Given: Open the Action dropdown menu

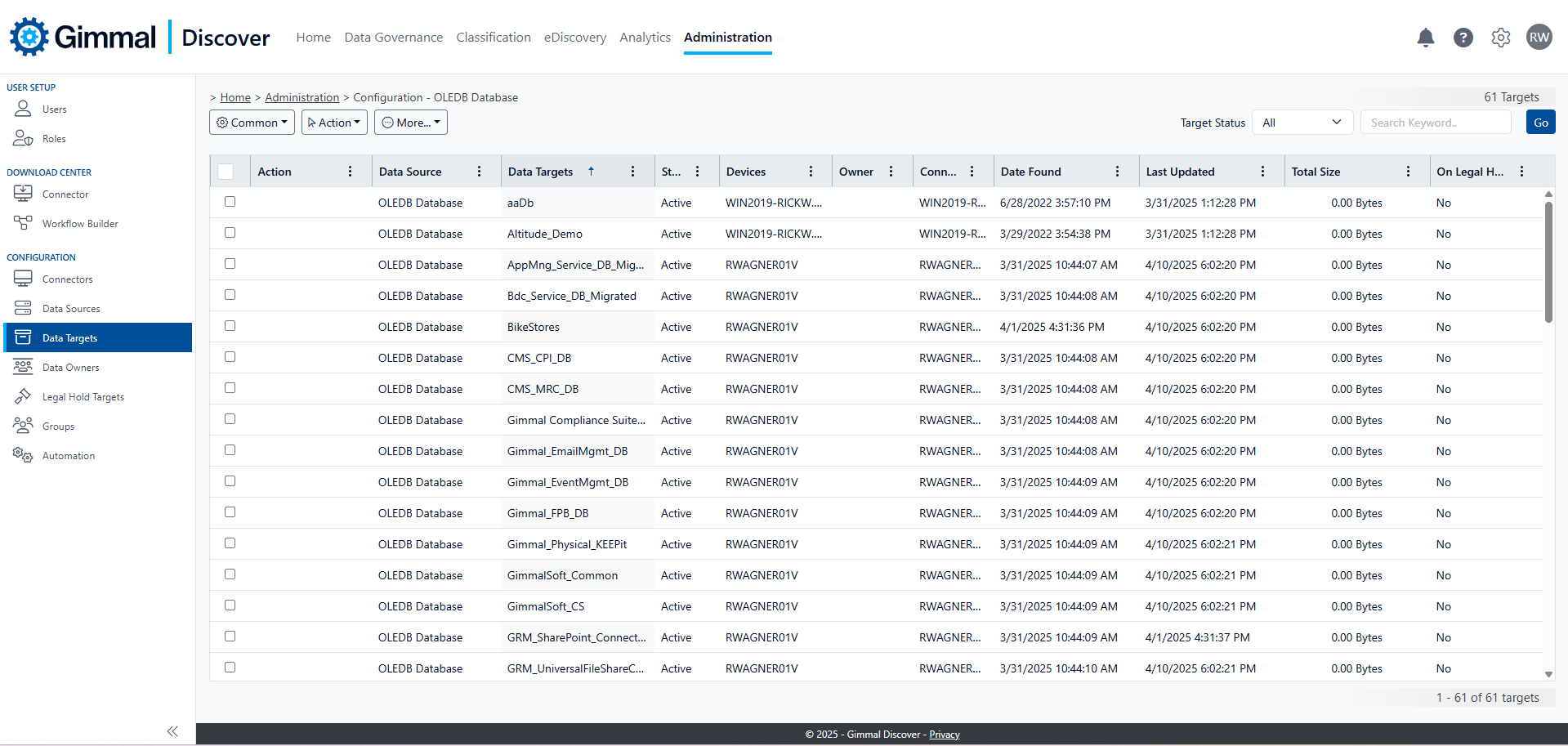Looking at the screenshot, I should click(334, 123).
